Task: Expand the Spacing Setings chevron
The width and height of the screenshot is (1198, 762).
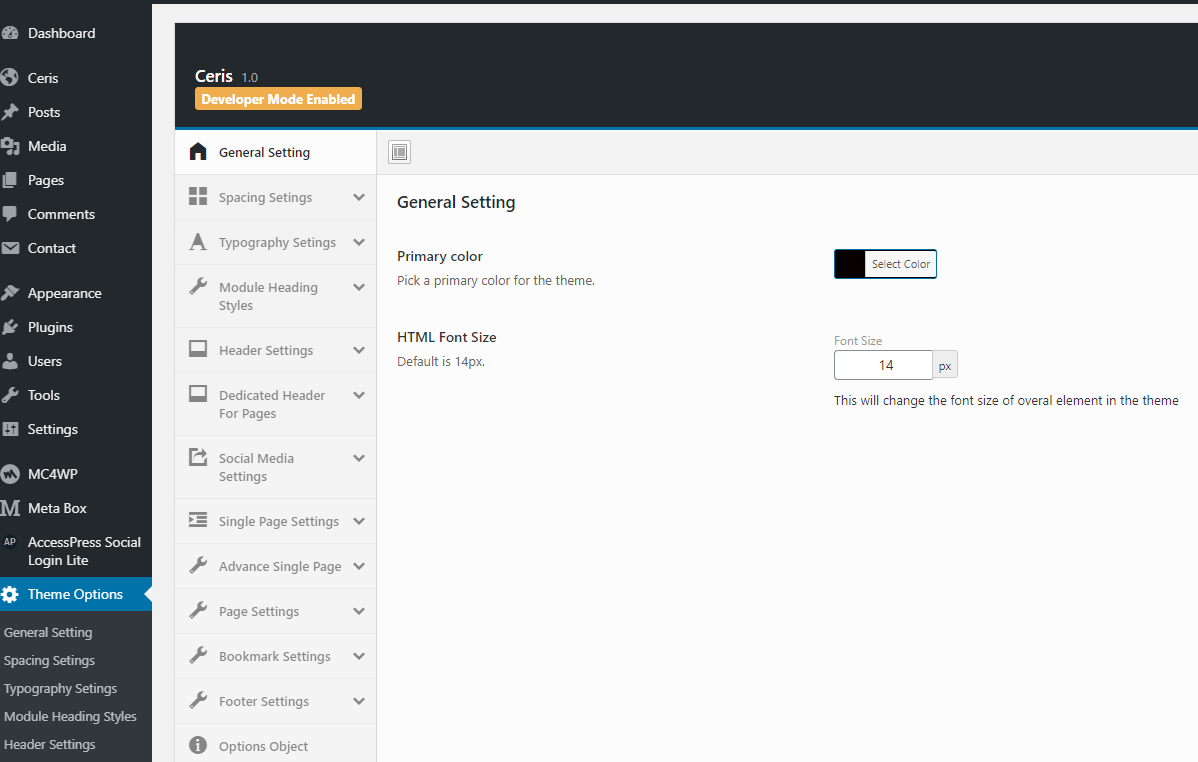Action: [x=358, y=197]
